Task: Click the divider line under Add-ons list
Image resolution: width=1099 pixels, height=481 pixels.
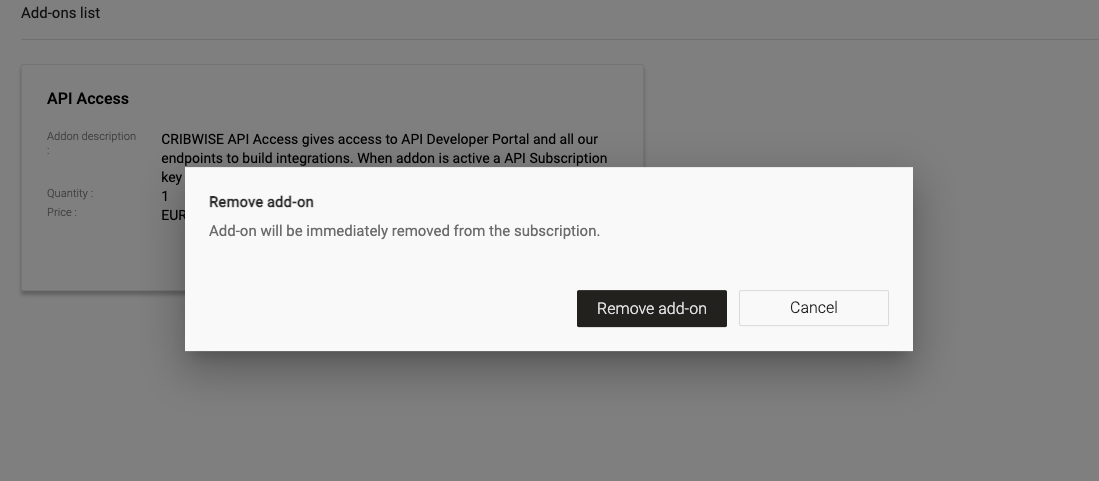Action: tap(549, 40)
